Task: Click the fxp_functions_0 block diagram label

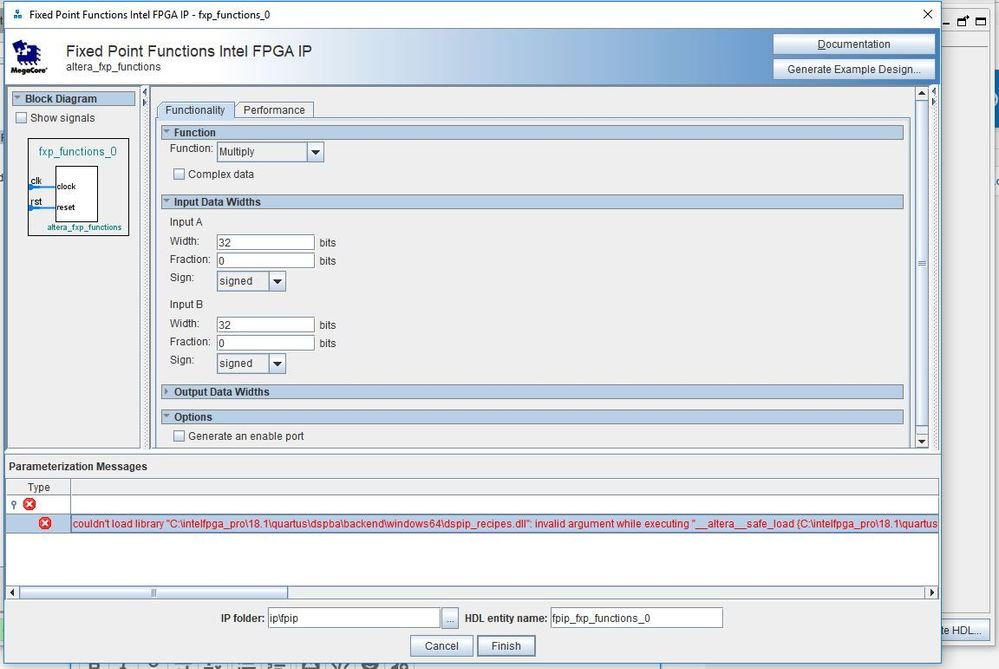Action: (x=78, y=152)
